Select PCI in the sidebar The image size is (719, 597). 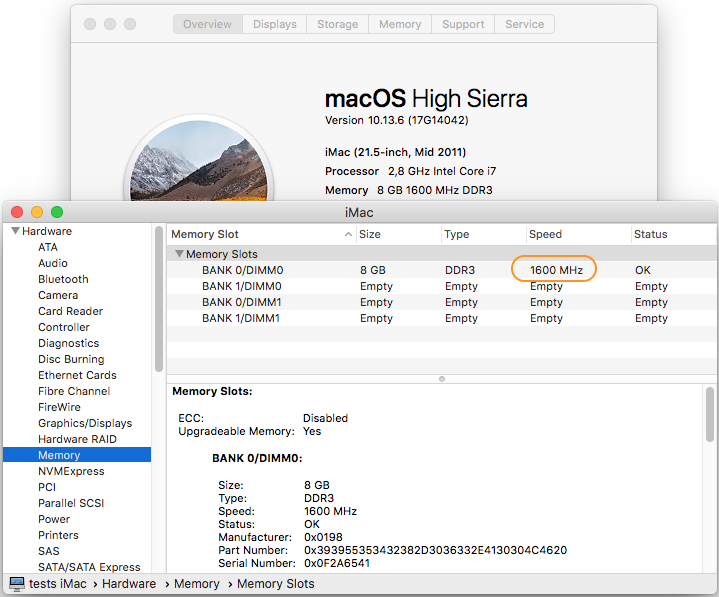47,487
